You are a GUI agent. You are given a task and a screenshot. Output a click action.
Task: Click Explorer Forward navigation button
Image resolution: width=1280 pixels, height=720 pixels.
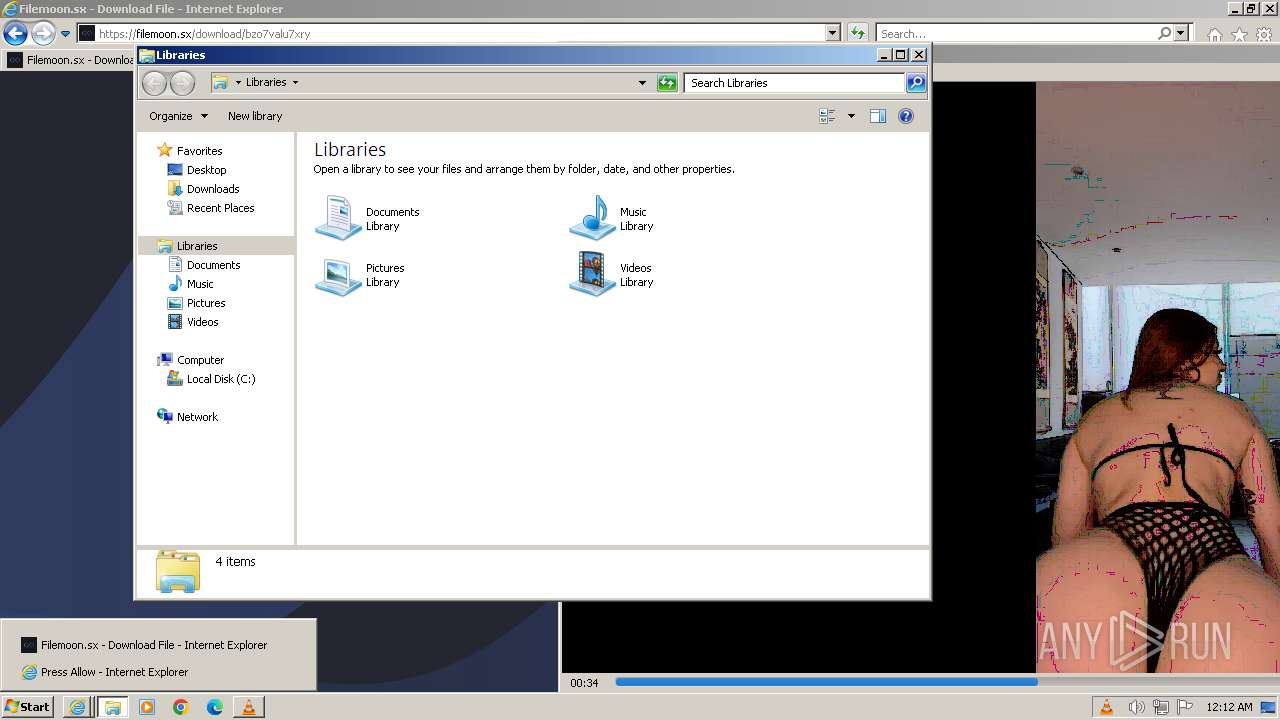coord(182,83)
